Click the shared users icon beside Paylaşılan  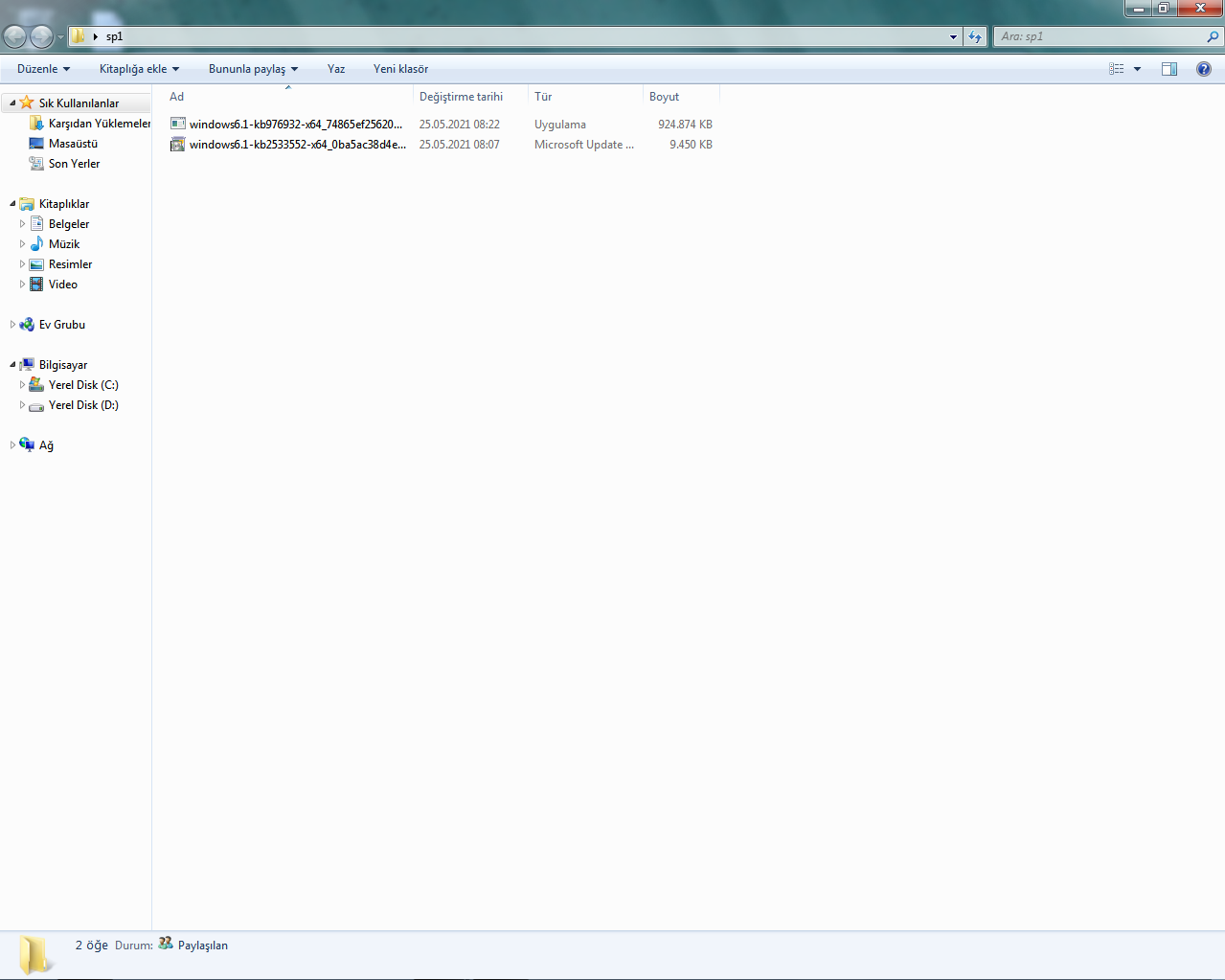166,944
